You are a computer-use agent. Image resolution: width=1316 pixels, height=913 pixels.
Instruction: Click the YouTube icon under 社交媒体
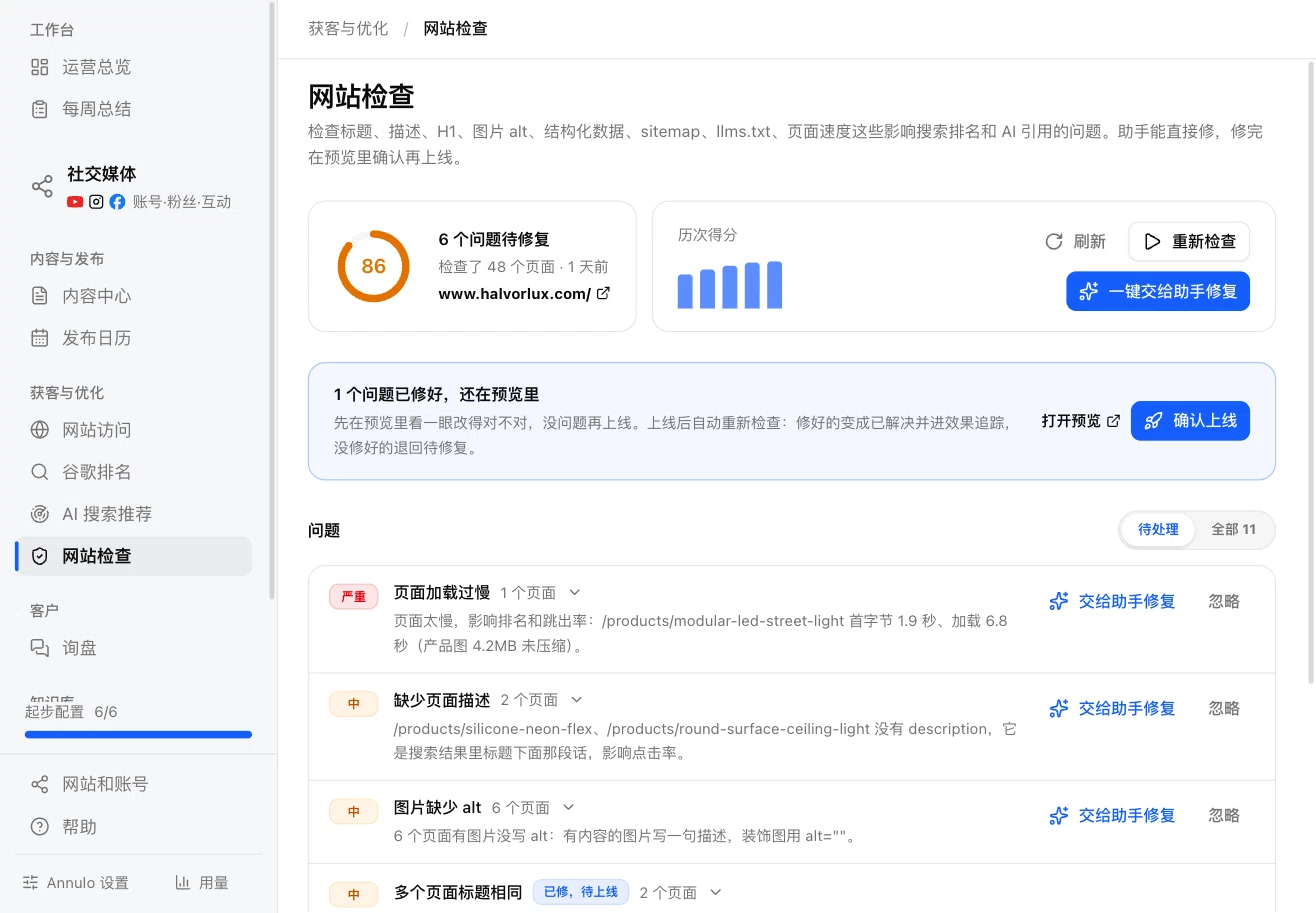pos(75,202)
